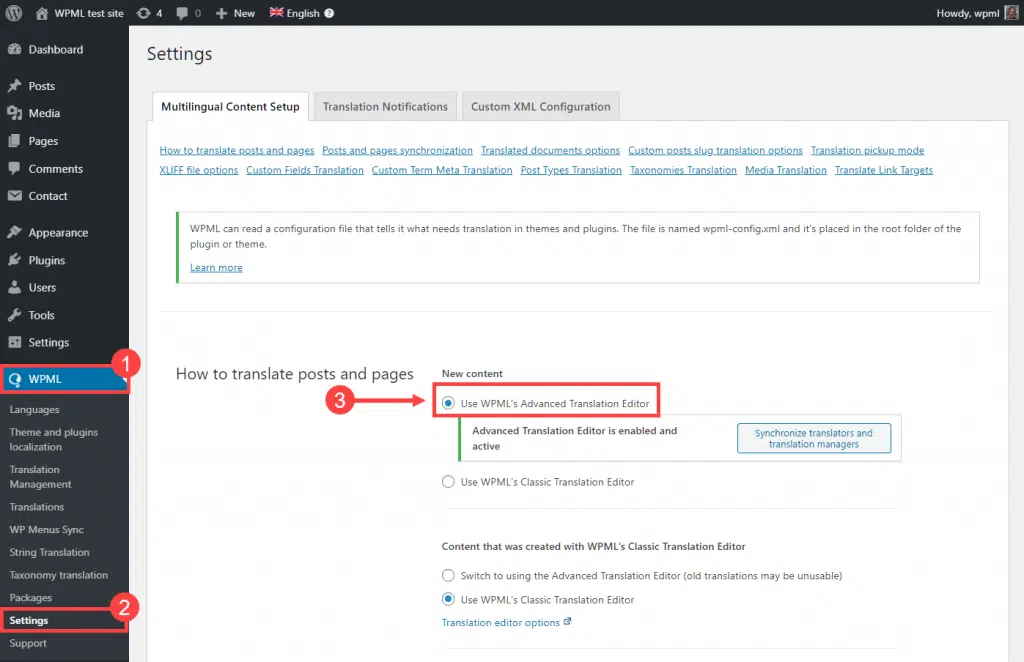
Task: Click the external link icon after Translation editor options
Action: tap(568, 622)
